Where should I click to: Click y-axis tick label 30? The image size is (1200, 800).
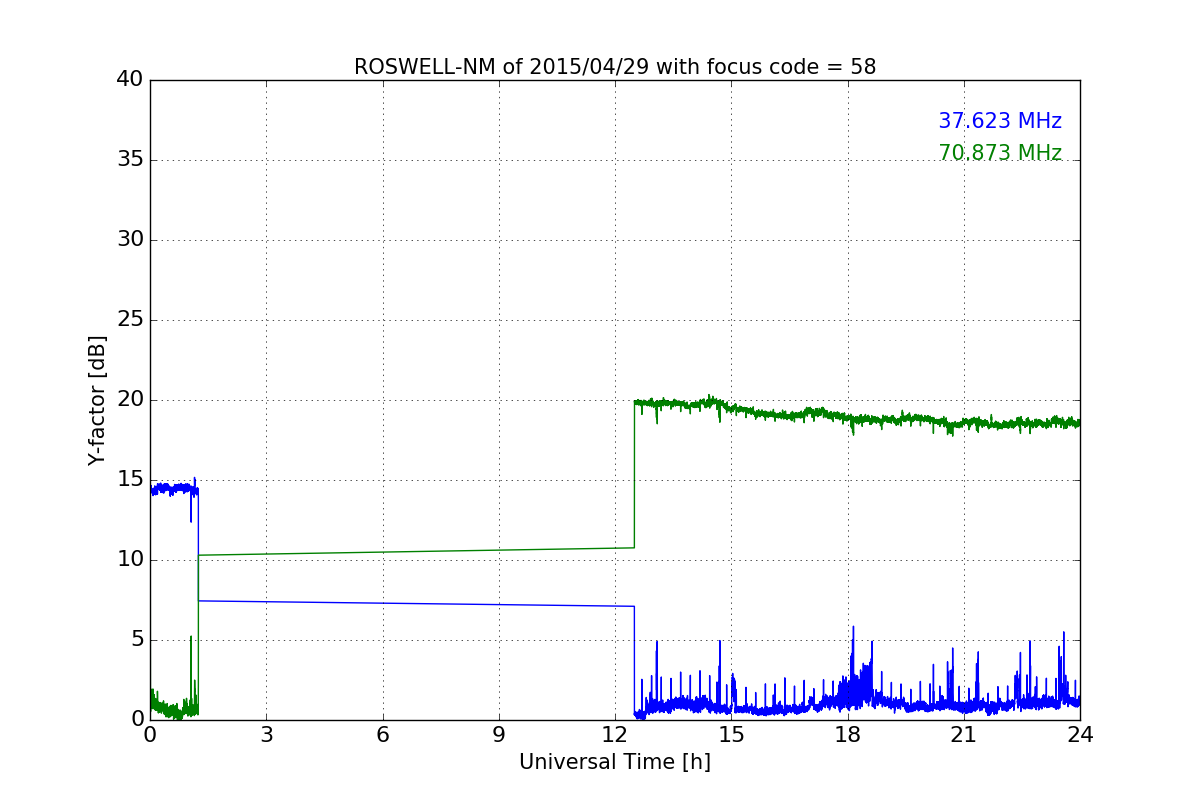130,240
